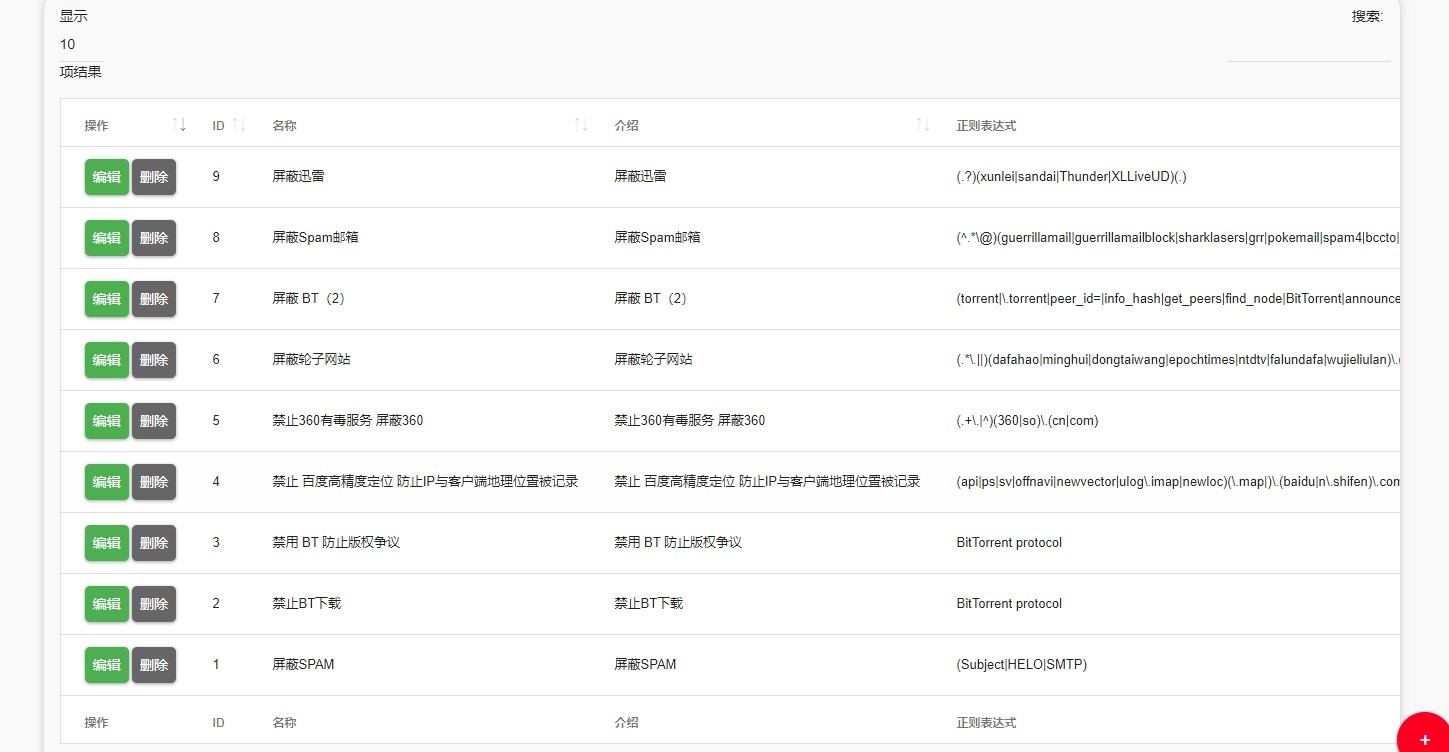Sort table by 操作 column arrows
Viewport: 1449px width, 752px height.
click(x=179, y=125)
